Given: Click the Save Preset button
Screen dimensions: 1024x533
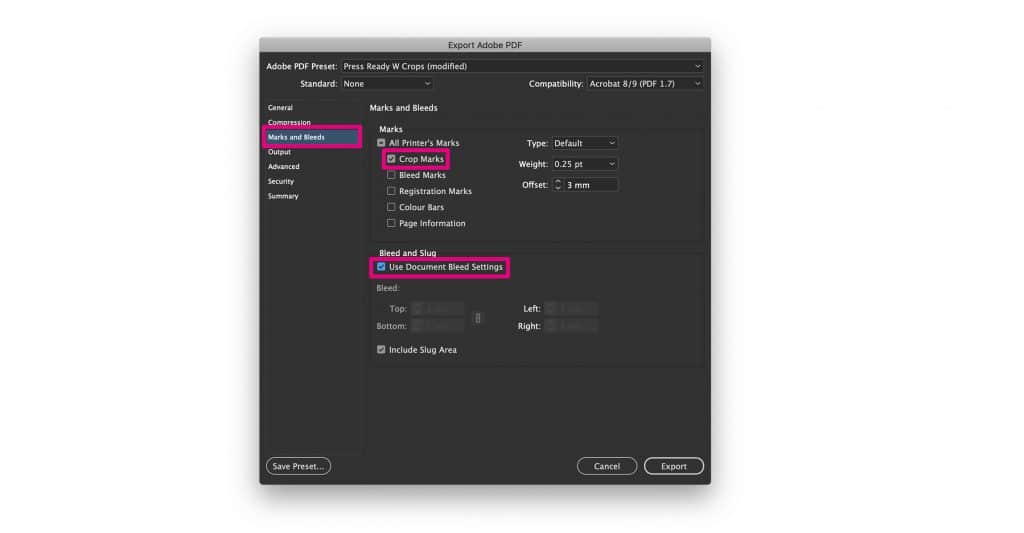Looking at the screenshot, I should tap(298, 466).
